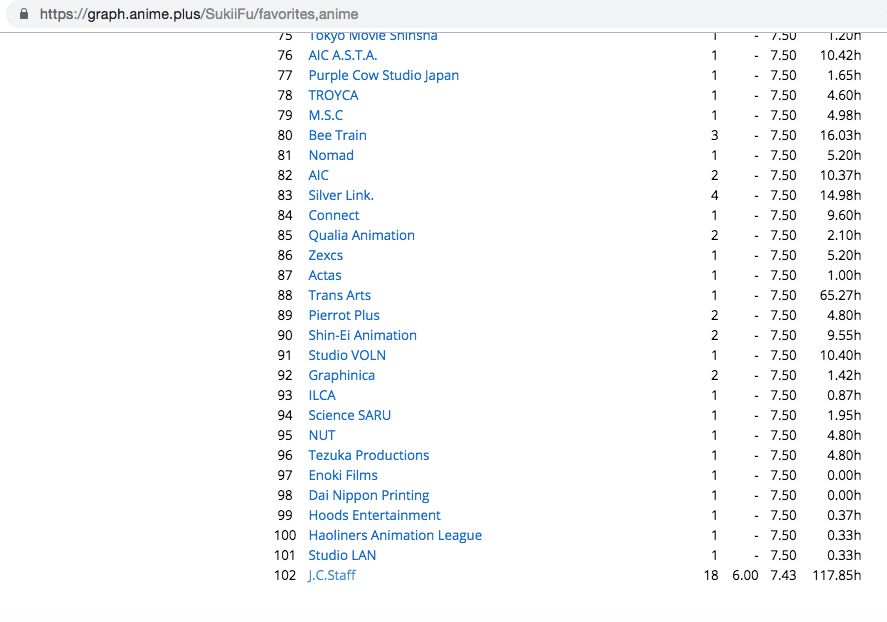Screen dimensions: 887x622
Task: Open the Dai Nippon Printing link
Action: [369, 495]
